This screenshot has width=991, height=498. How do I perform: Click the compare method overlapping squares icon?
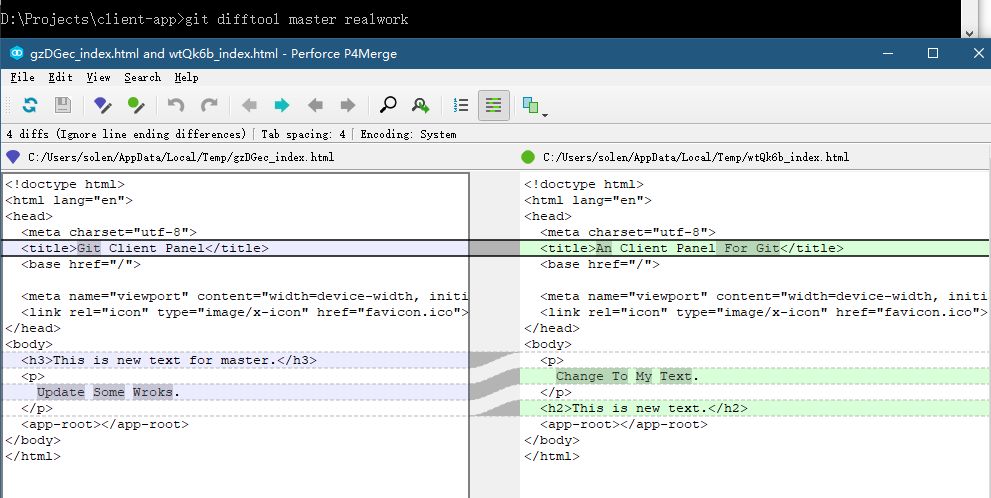click(530, 105)
